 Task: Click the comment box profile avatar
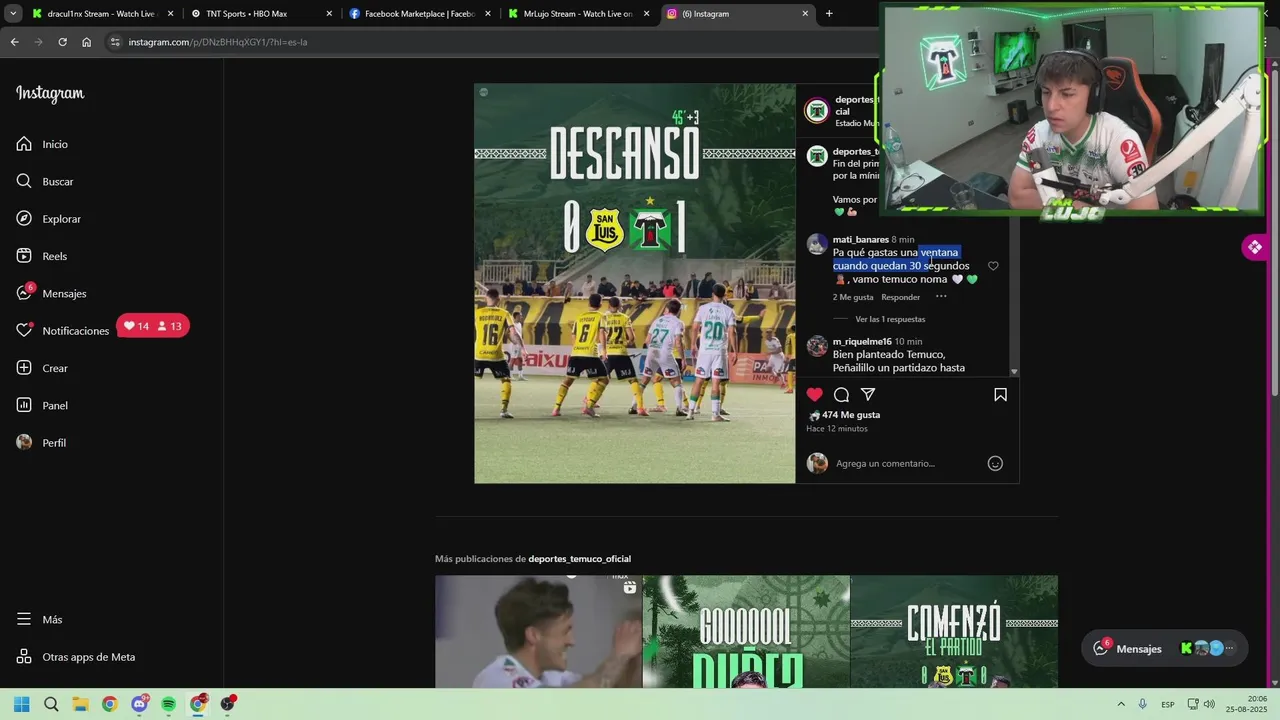(817, 463)
